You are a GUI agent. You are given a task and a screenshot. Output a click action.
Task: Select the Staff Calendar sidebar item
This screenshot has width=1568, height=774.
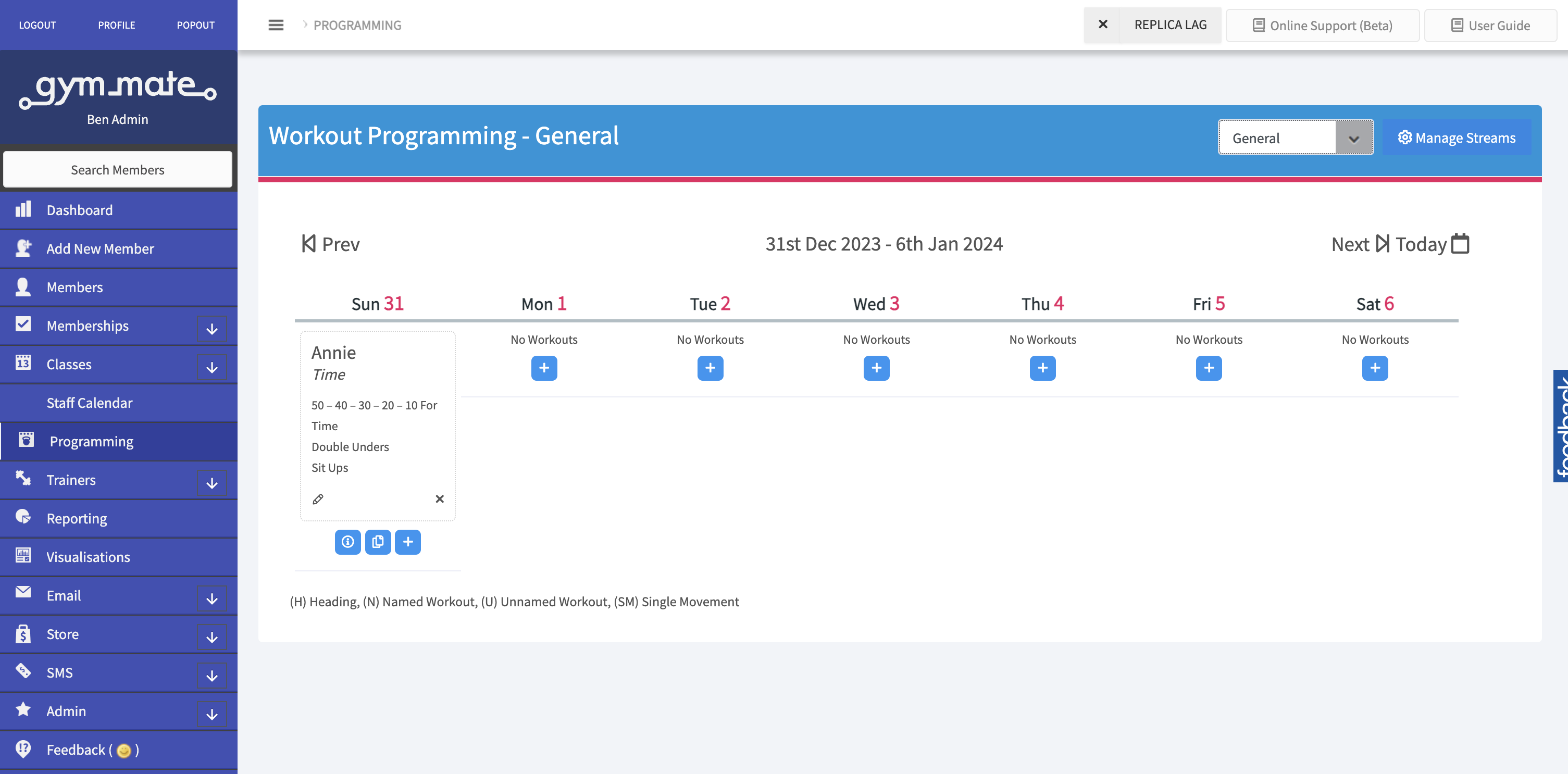[x=90, y=402]
